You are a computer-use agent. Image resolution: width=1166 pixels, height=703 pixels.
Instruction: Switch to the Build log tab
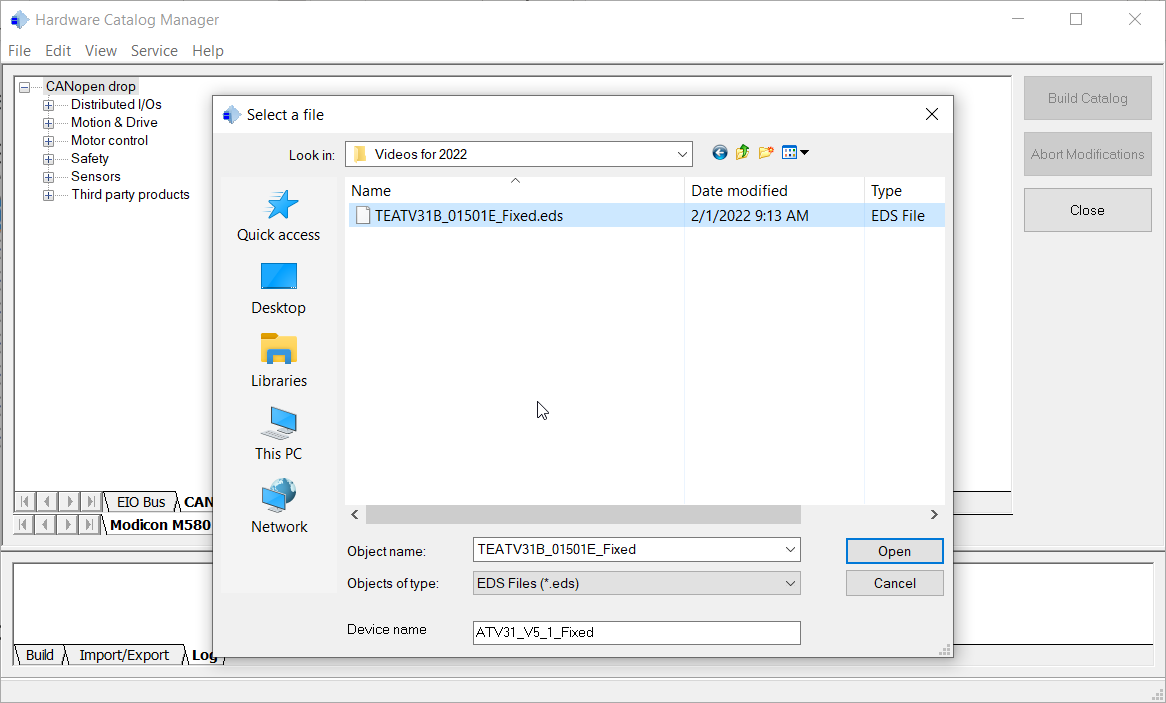(39, 655)
